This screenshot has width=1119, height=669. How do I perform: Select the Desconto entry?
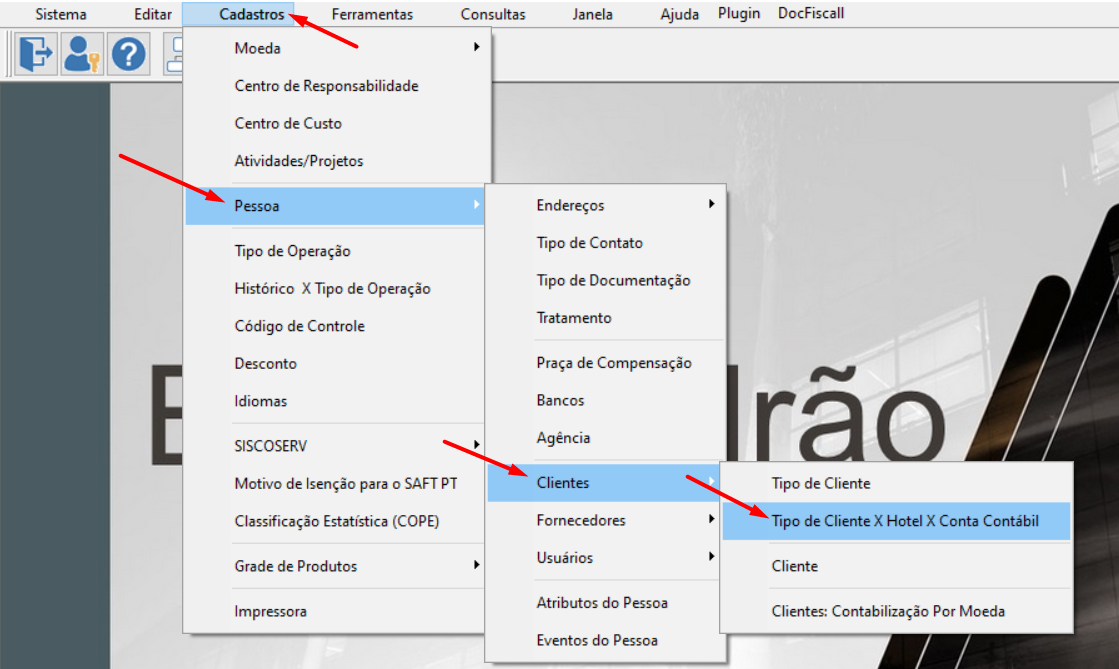click(x=335, y=363)
